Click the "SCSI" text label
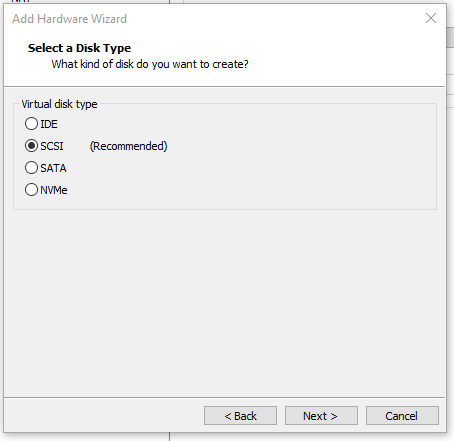454x441 pixels. 52,146
